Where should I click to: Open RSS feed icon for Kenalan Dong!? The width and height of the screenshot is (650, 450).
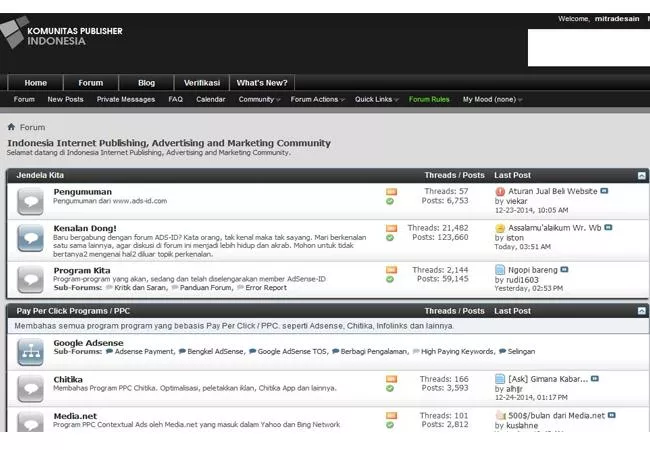[391, 228]
